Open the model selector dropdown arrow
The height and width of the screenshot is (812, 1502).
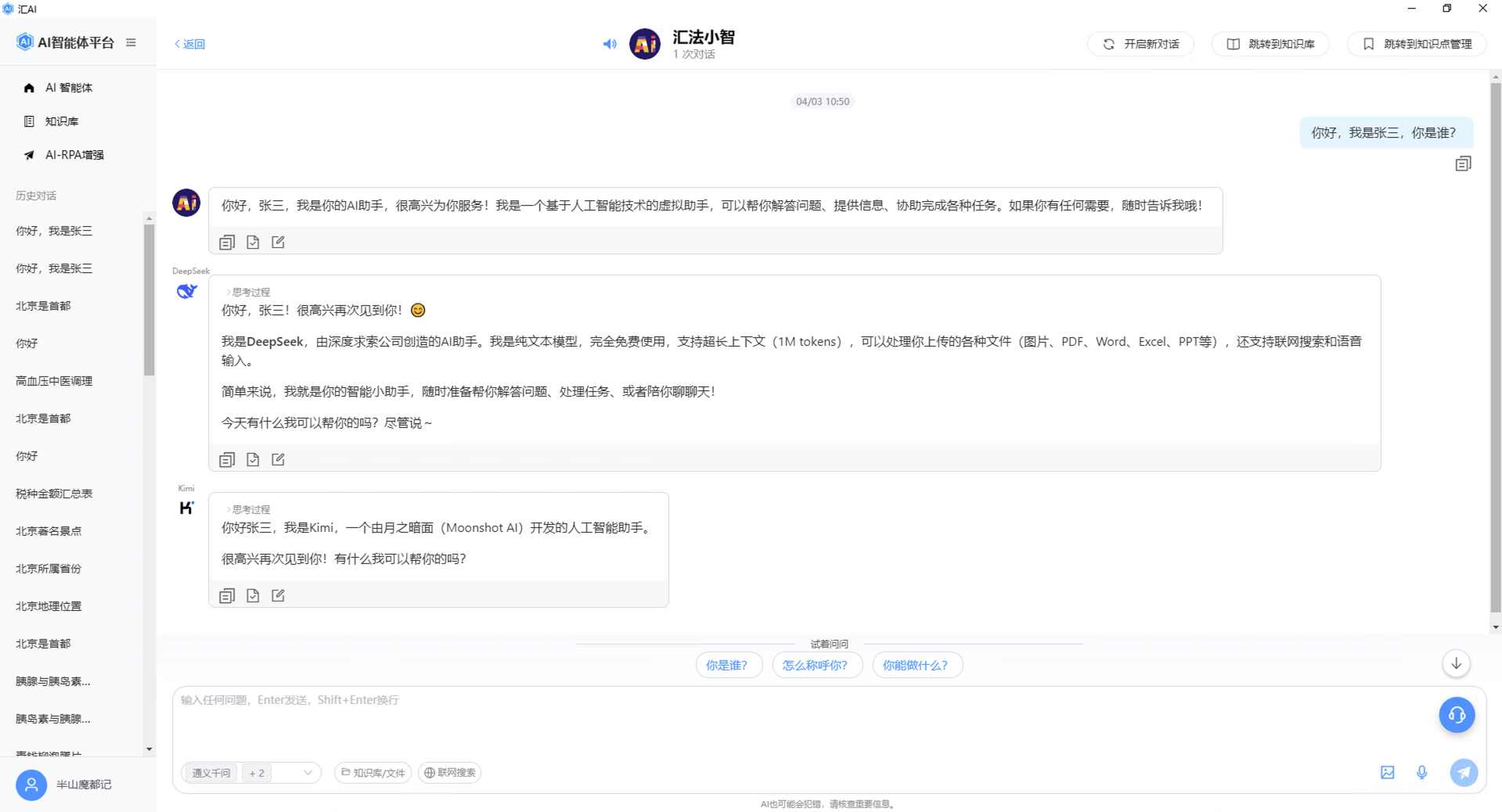point(308,773)
